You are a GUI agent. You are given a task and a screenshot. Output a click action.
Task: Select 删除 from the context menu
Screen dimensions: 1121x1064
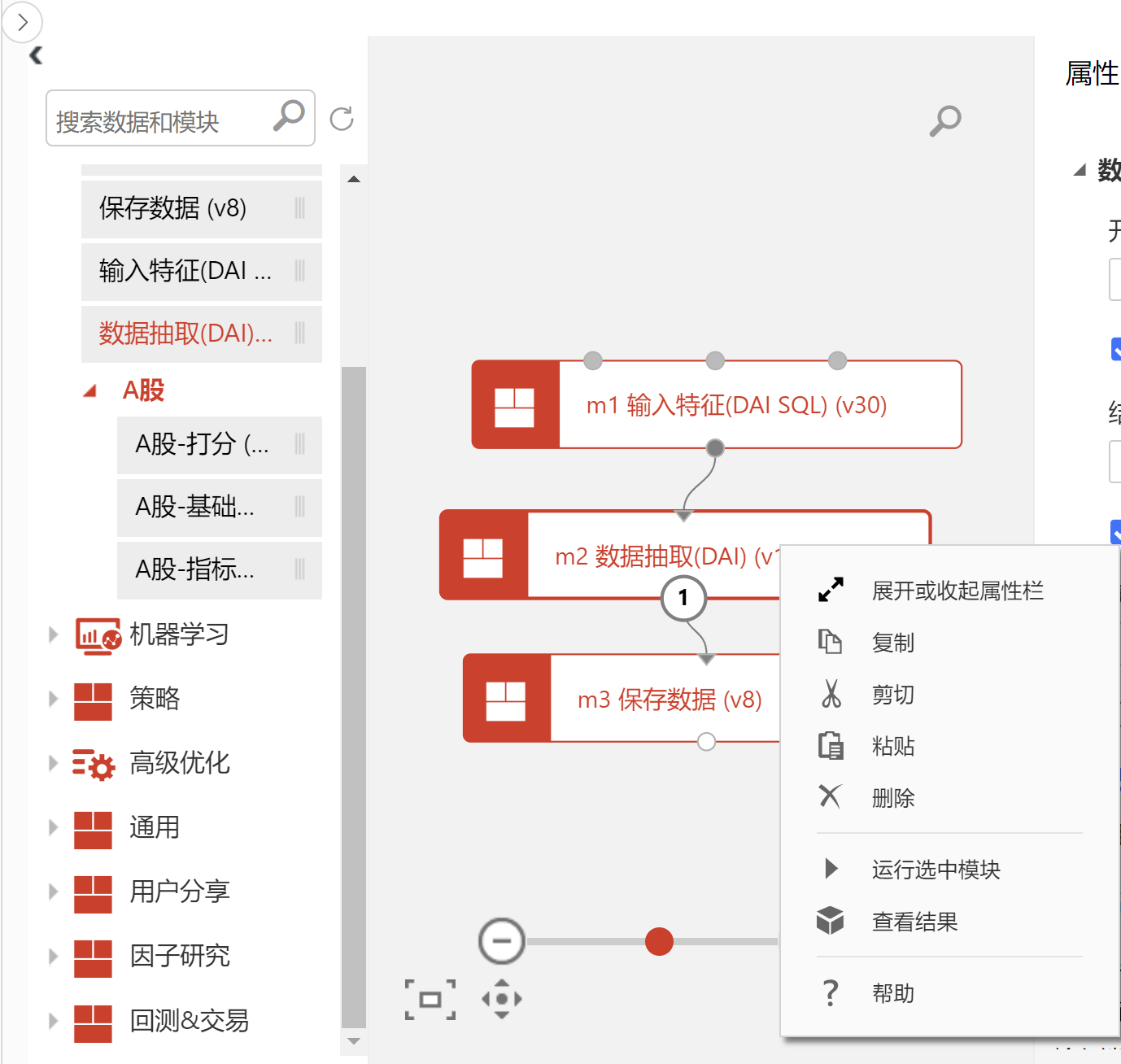892,798
